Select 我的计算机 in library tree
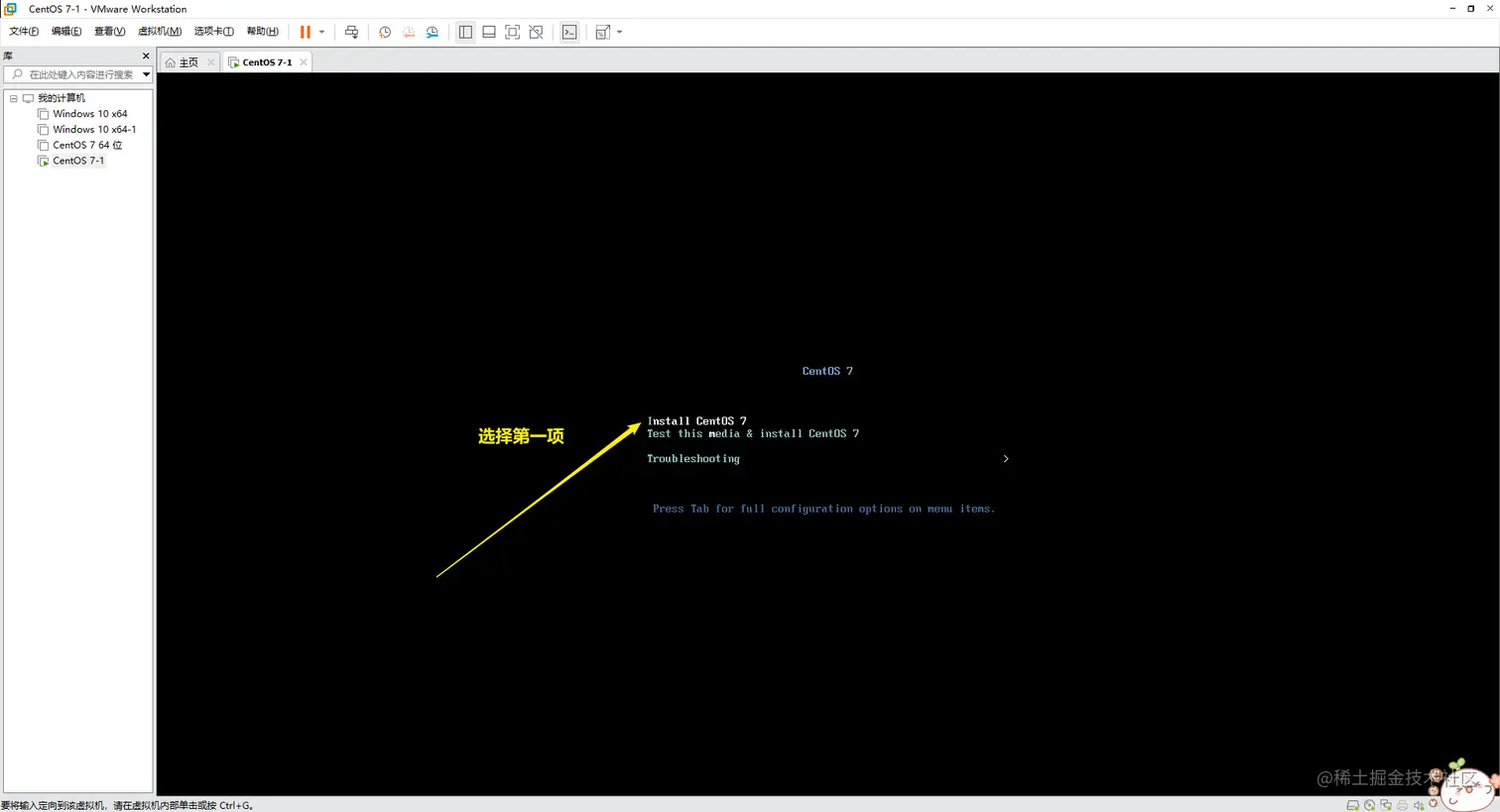 click(x=62, y=98)
